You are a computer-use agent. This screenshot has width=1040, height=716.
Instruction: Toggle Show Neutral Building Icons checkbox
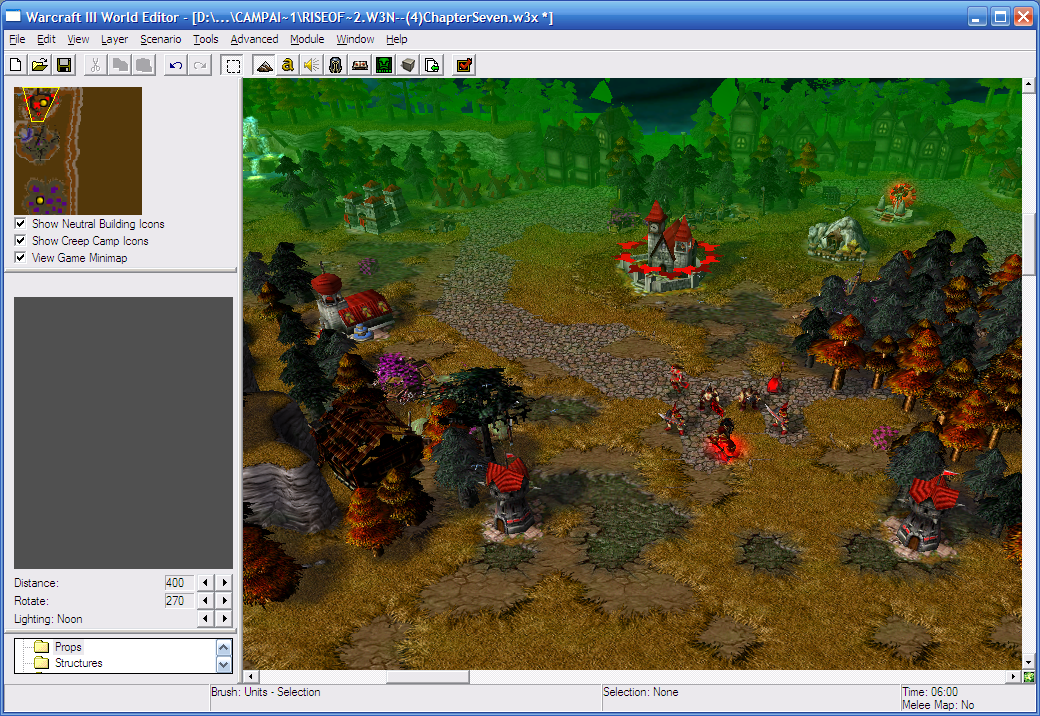tap(21, 223)
